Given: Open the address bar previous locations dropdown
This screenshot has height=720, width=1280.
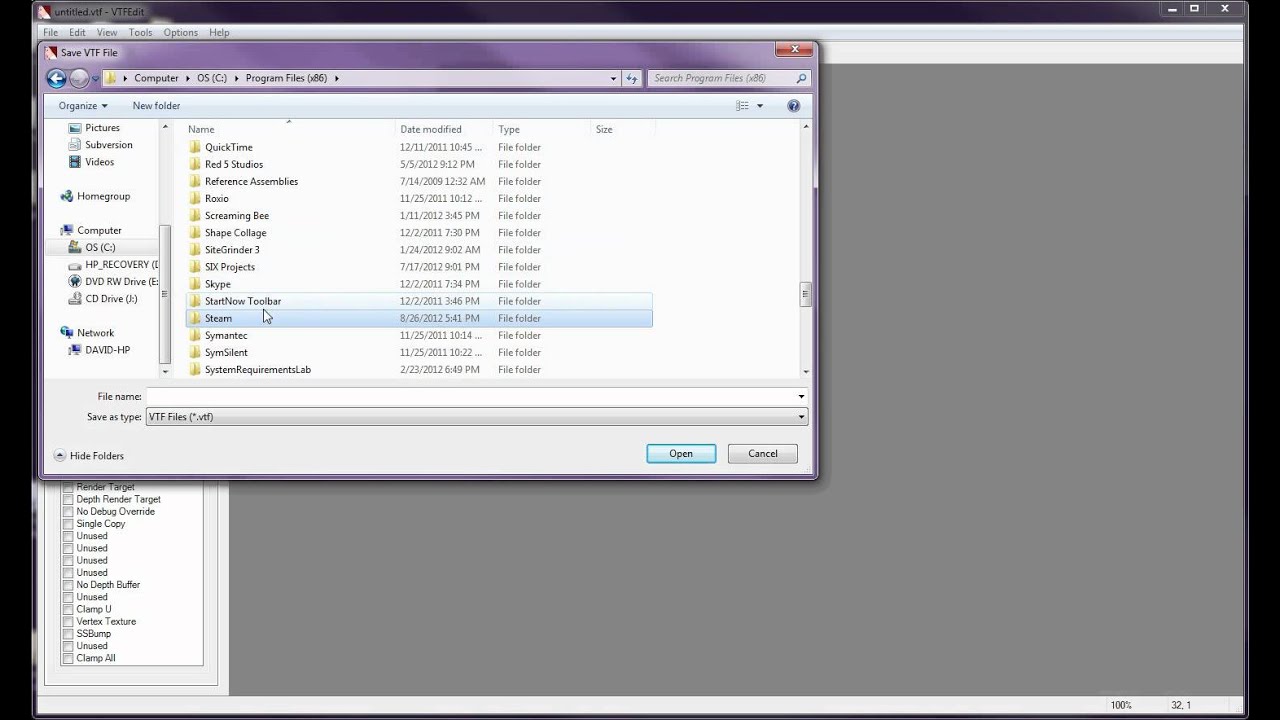Looking at the screenshot, I should click(613, 78).
